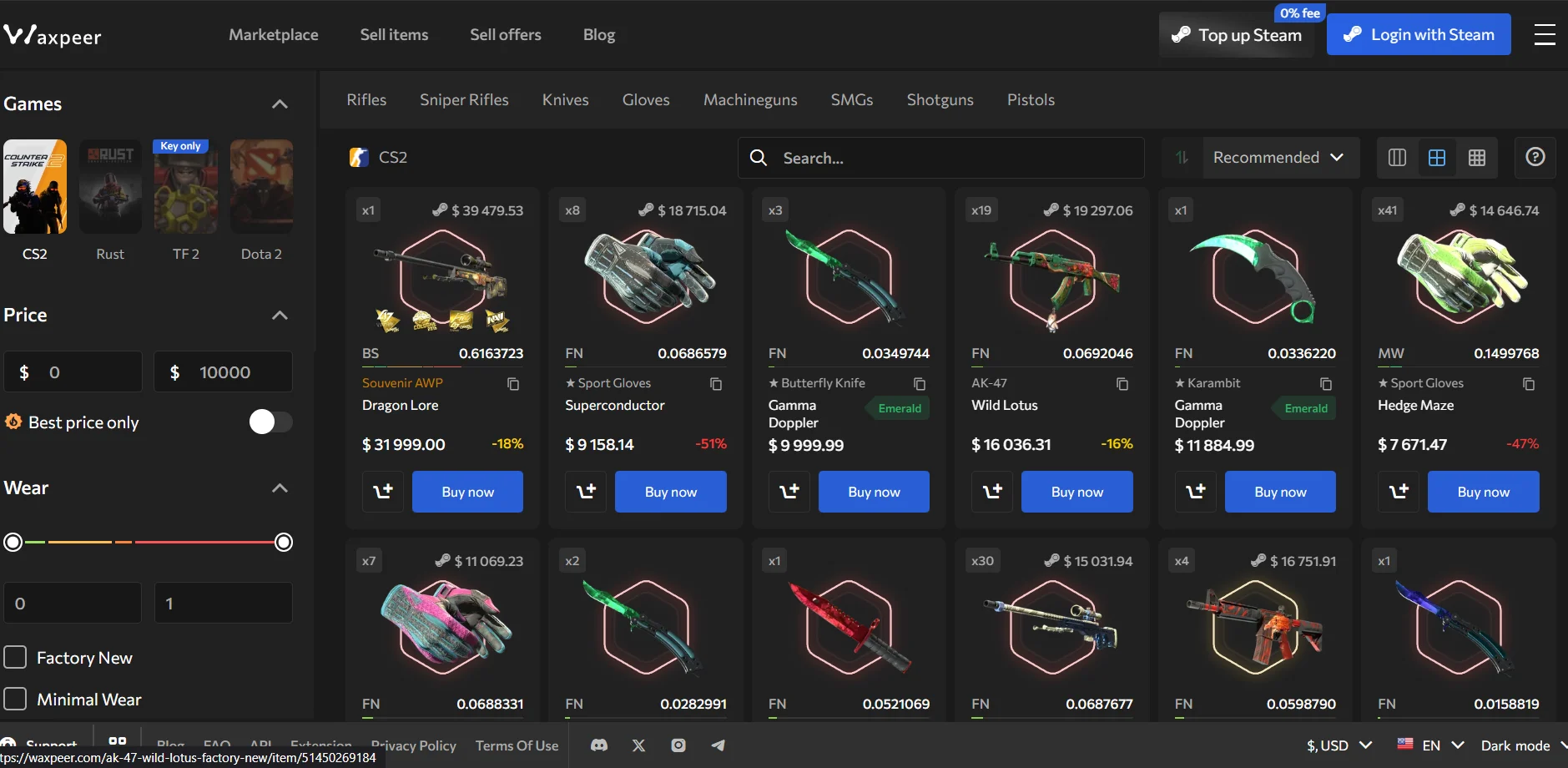The image size is (1568, 768).
Task: Open the Dark mode theme dropdown
Action: [1523, 745]
